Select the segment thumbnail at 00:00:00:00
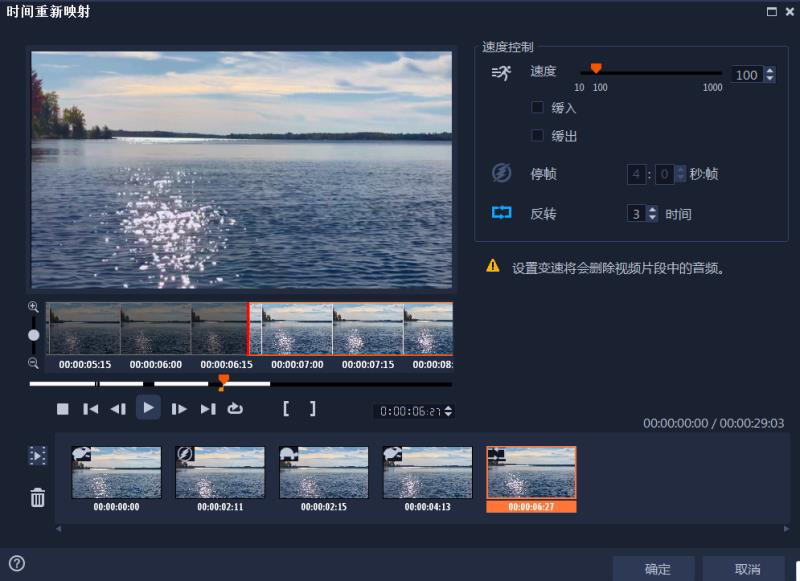 pos(116,472)
